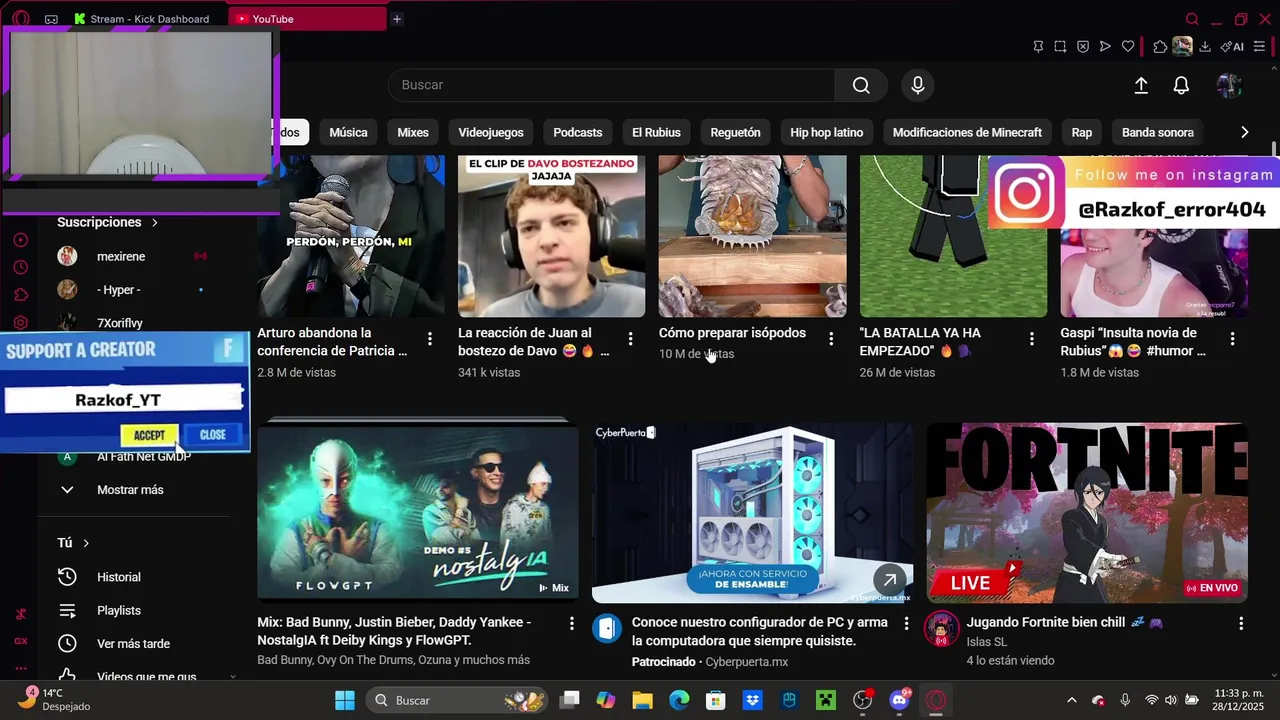The height and width of the screenshot is (720, 1280).
Task: Open options for LA BATALLA YA HA EMPEZADO
Action: pyautogui.click(x=1032, y=339)
